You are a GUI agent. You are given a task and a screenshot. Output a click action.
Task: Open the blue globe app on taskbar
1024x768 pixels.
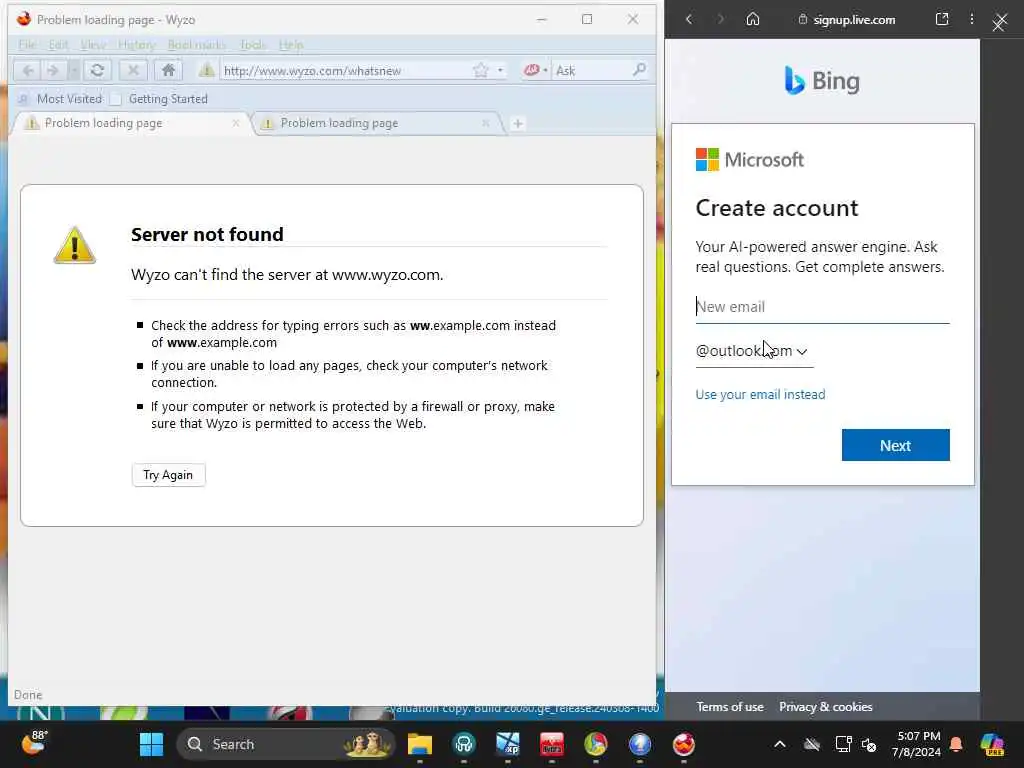[640, 744]
